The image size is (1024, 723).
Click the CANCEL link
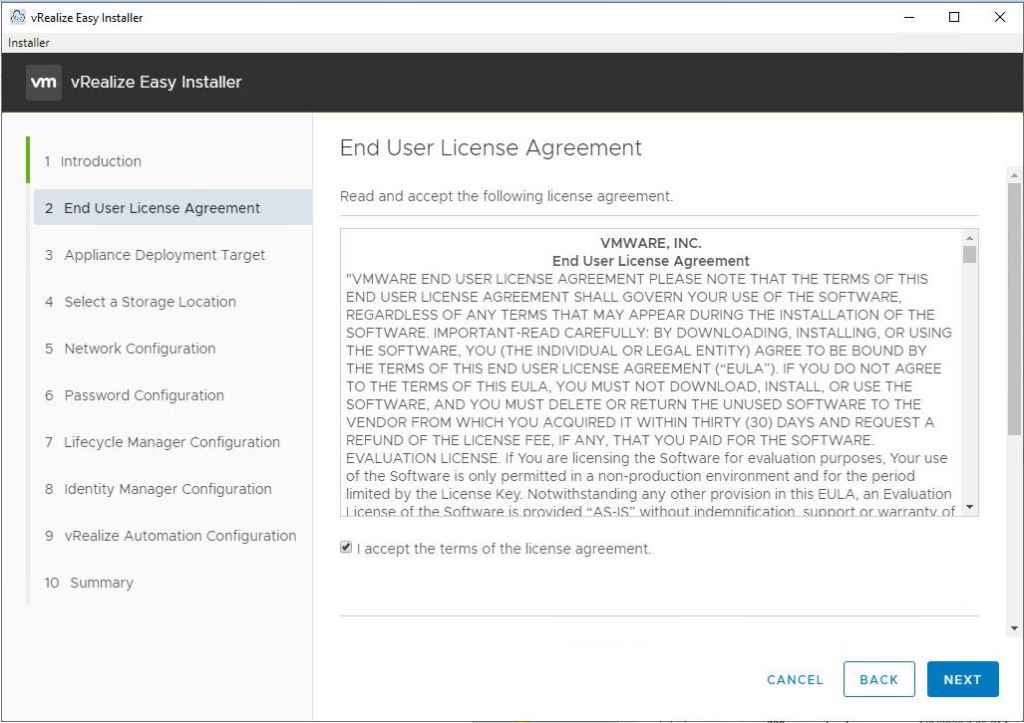tap(795, 679)
